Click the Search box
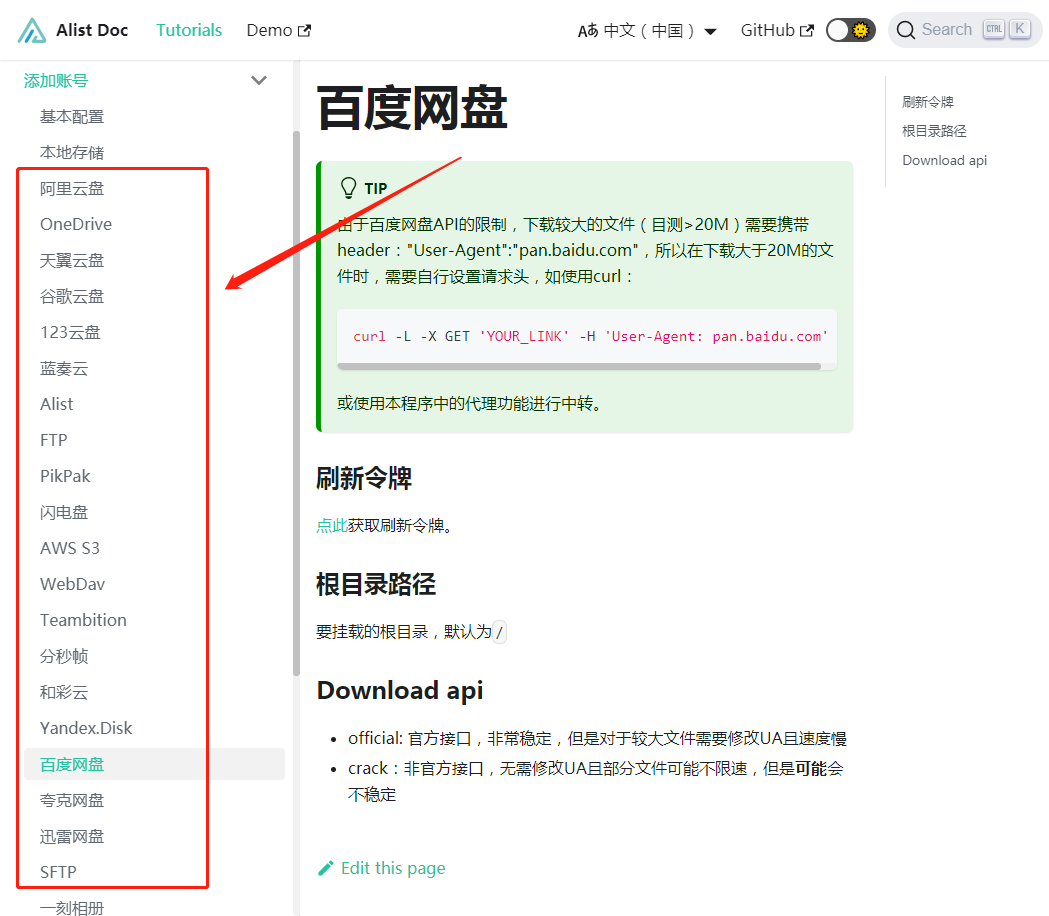 tap(964, 29)
